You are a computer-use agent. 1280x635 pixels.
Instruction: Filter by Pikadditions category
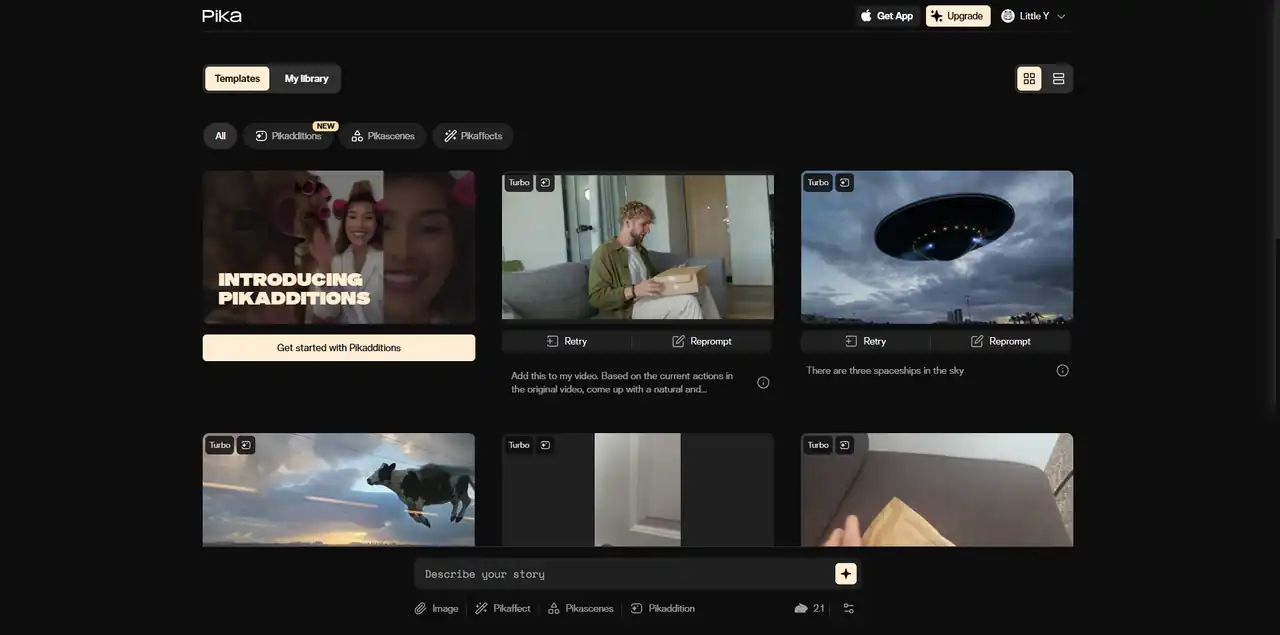(x=289, y=136)
